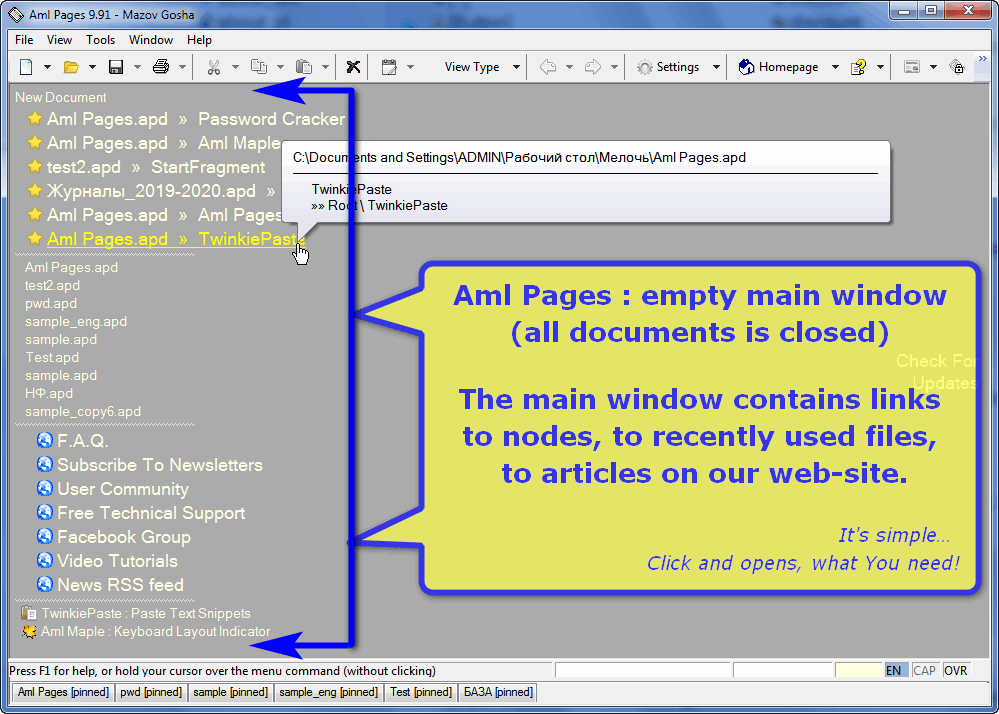
Task: Click the Paste clipboard icon
Action: coord(304,67)
